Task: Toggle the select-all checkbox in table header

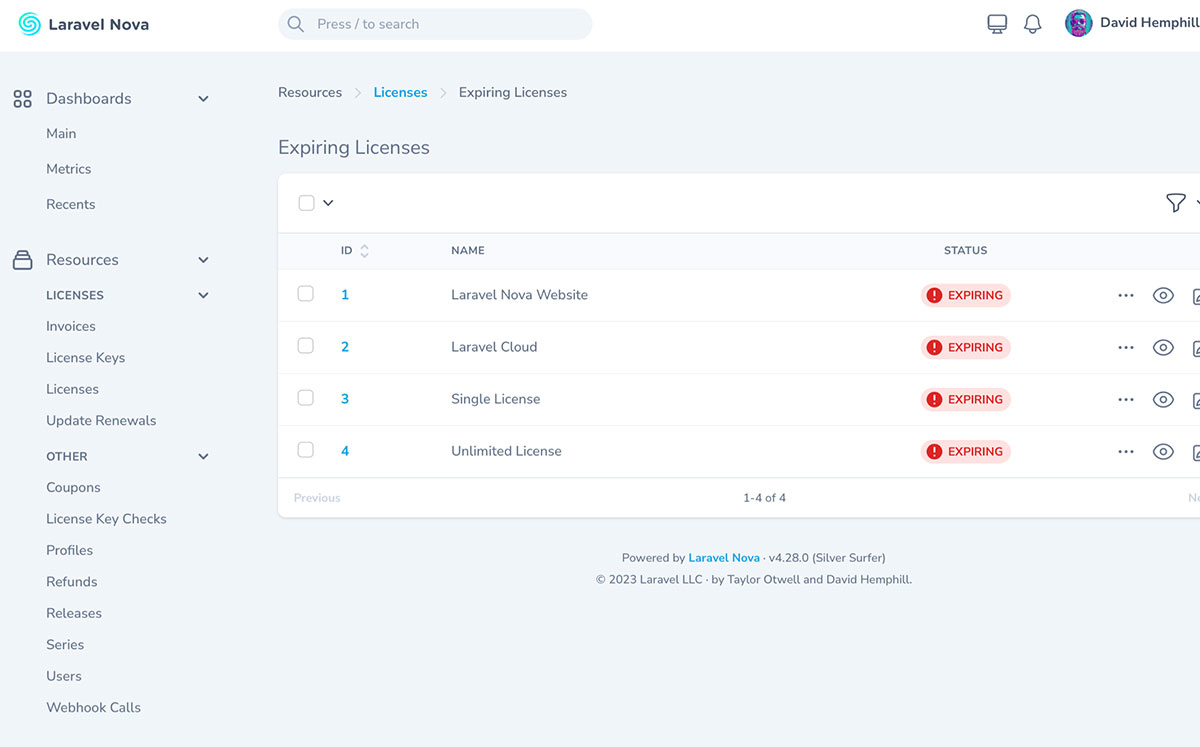Action: coord(307,203)
